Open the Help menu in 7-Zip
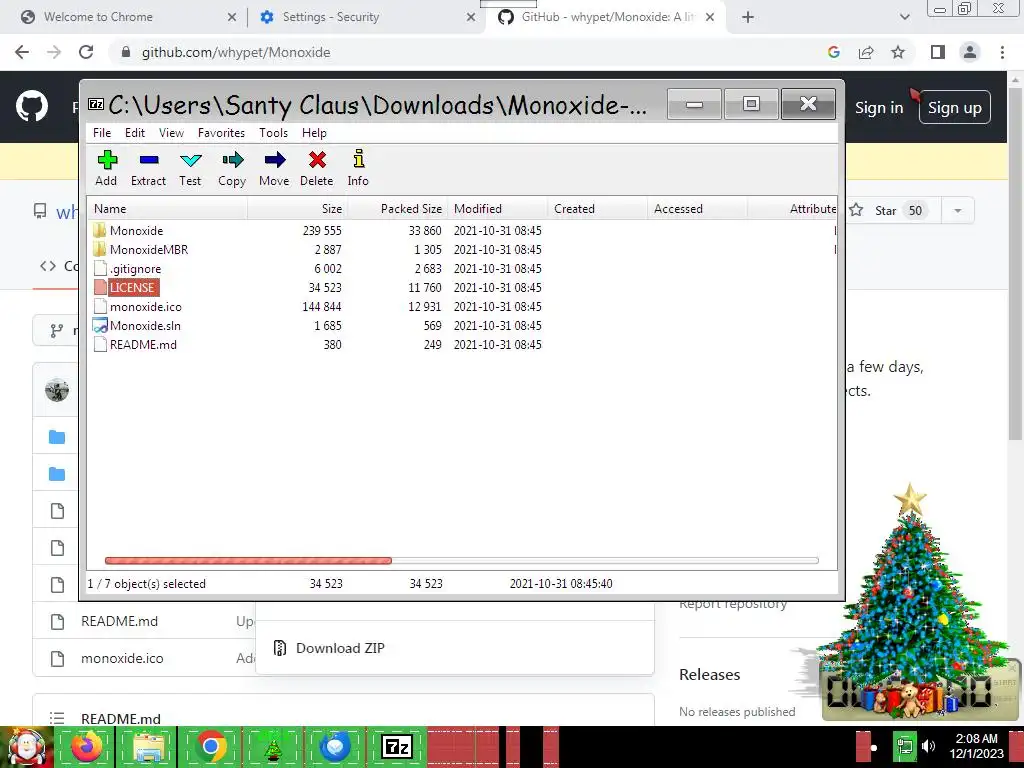The width and height of the screenshot is (1024, 768). pyautogui.click(x=314, y=133)
